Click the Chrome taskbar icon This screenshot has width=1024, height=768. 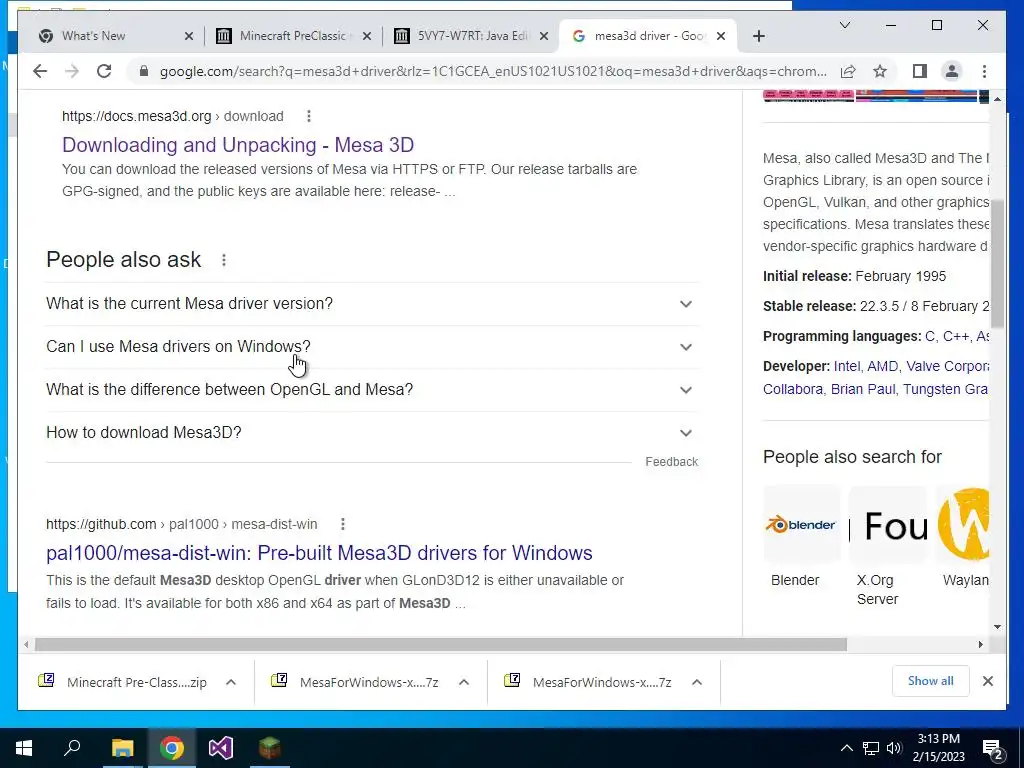click(x=172, y=748)
